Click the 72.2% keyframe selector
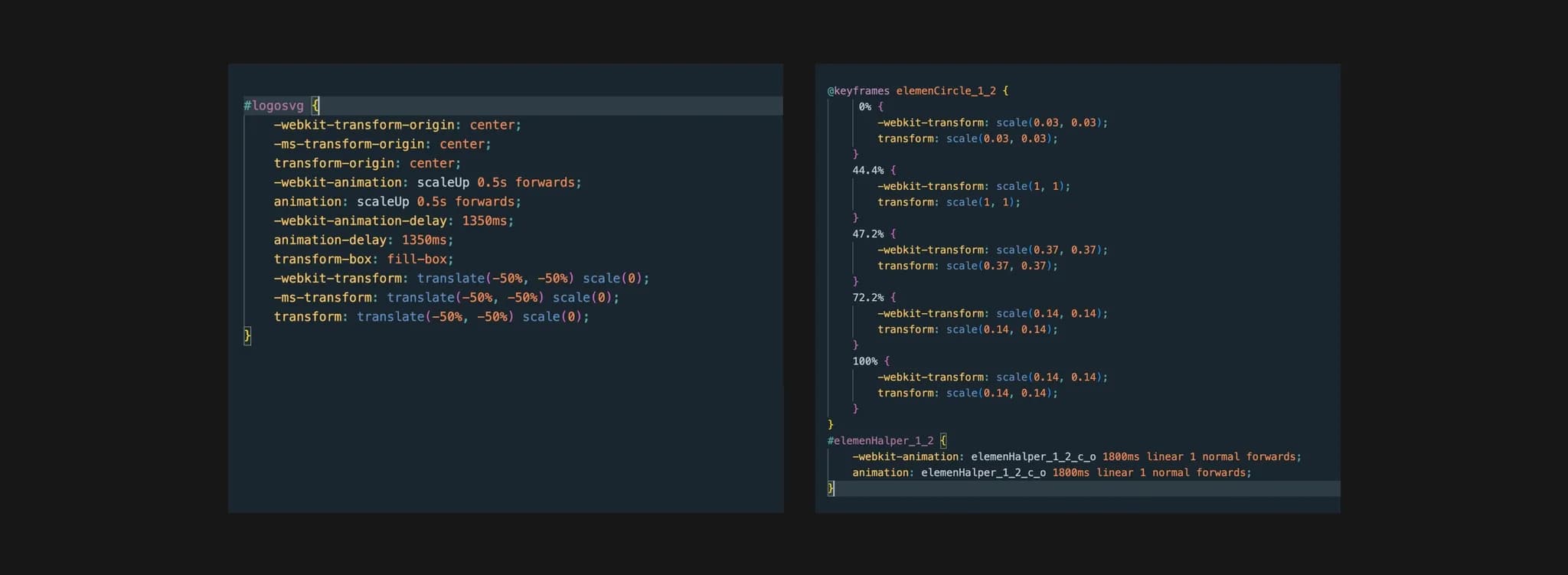1568x575 pixels. 867,298
